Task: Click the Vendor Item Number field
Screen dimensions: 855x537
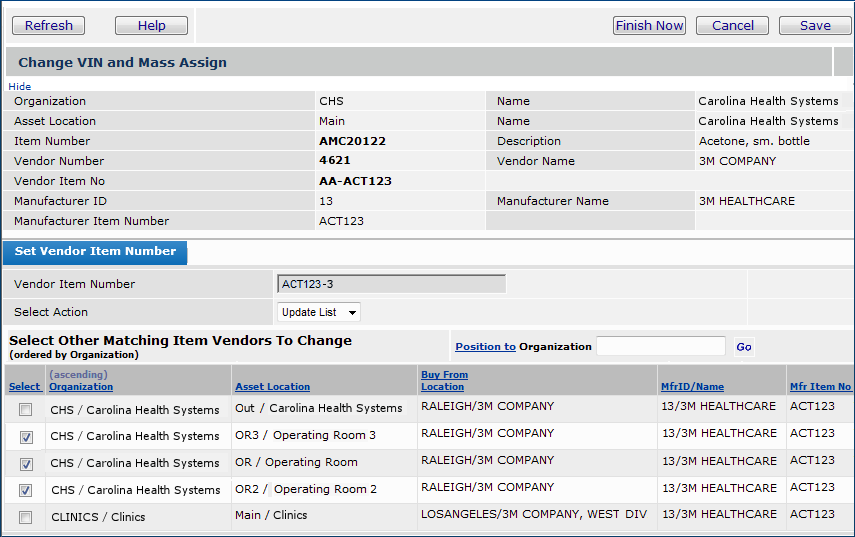Action: click(391, 284)
